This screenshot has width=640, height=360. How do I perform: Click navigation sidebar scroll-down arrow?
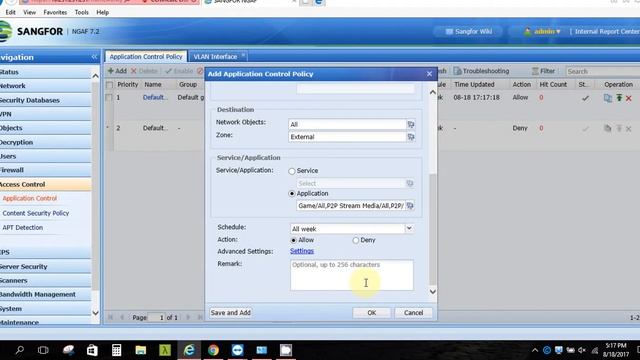point(95,313)
